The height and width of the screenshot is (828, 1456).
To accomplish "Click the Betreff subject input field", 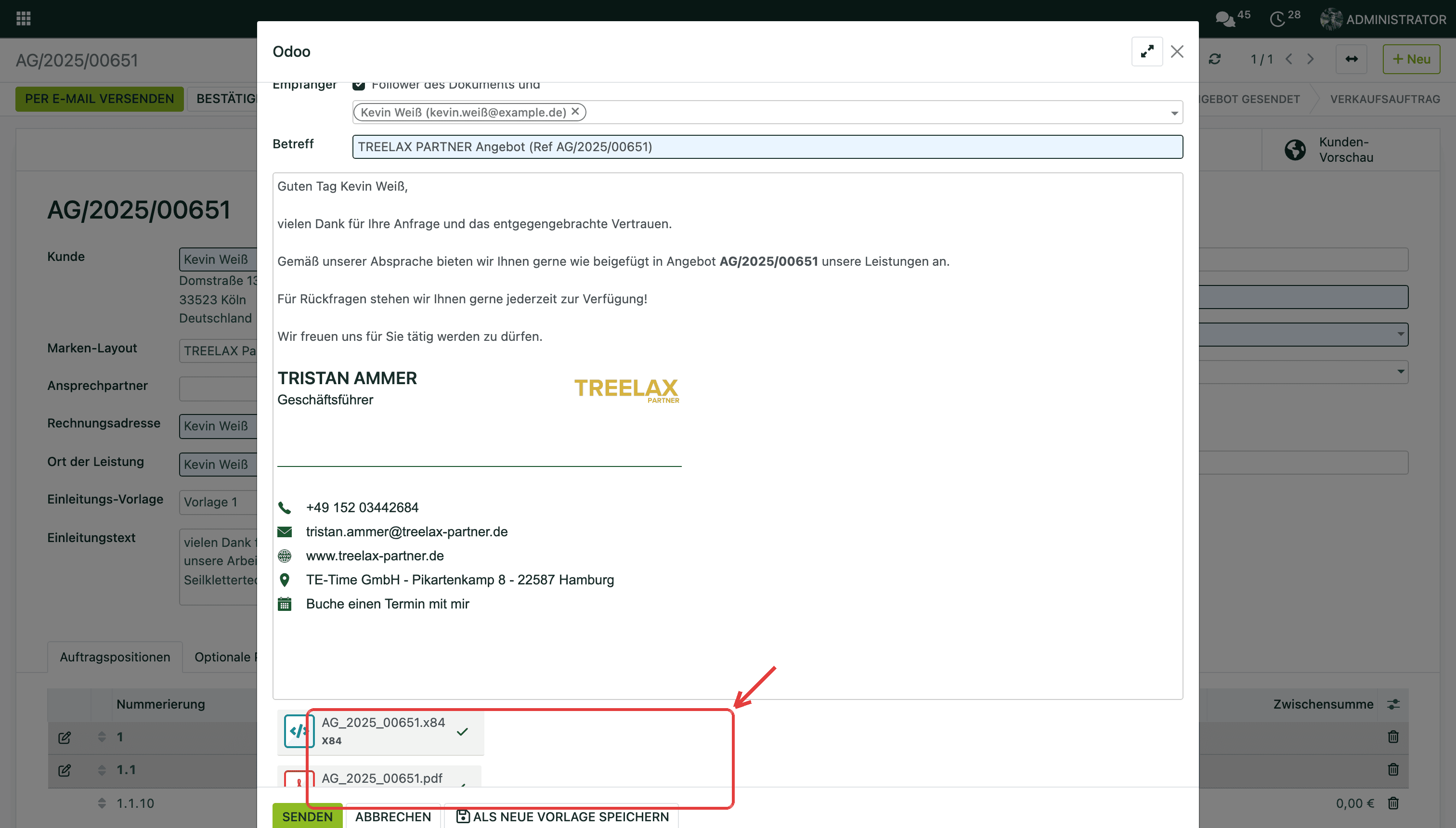I will pos(767,147).
